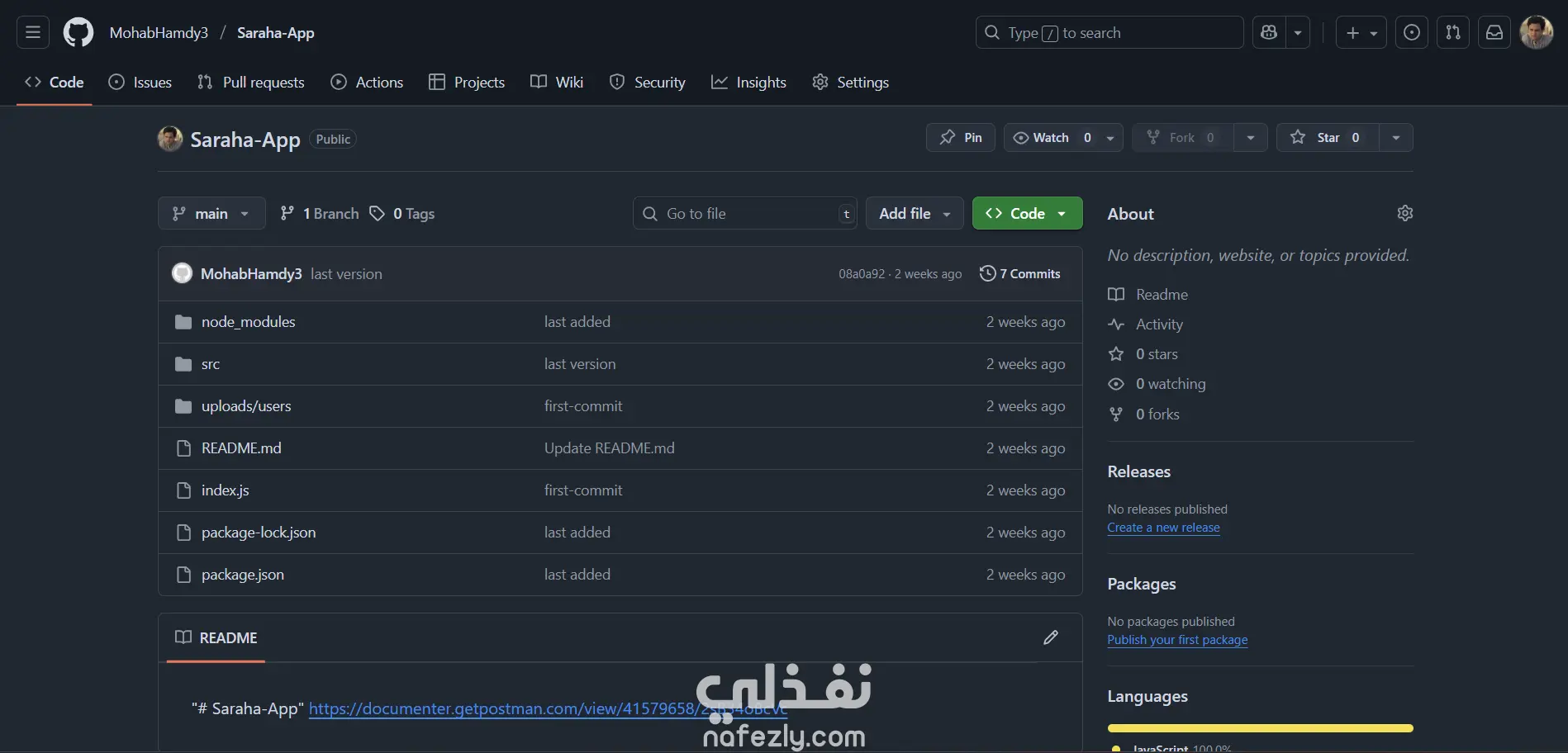
Task: Open the package.json file
Action: point(243,575)
